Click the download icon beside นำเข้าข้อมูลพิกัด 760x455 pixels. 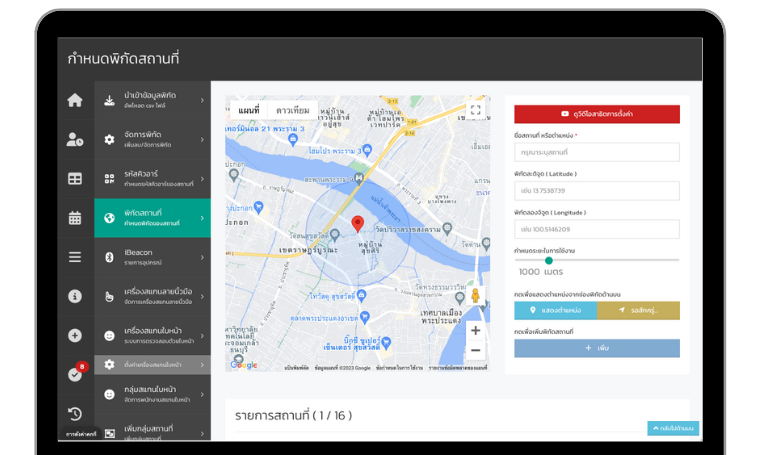(x=110, y=100)
